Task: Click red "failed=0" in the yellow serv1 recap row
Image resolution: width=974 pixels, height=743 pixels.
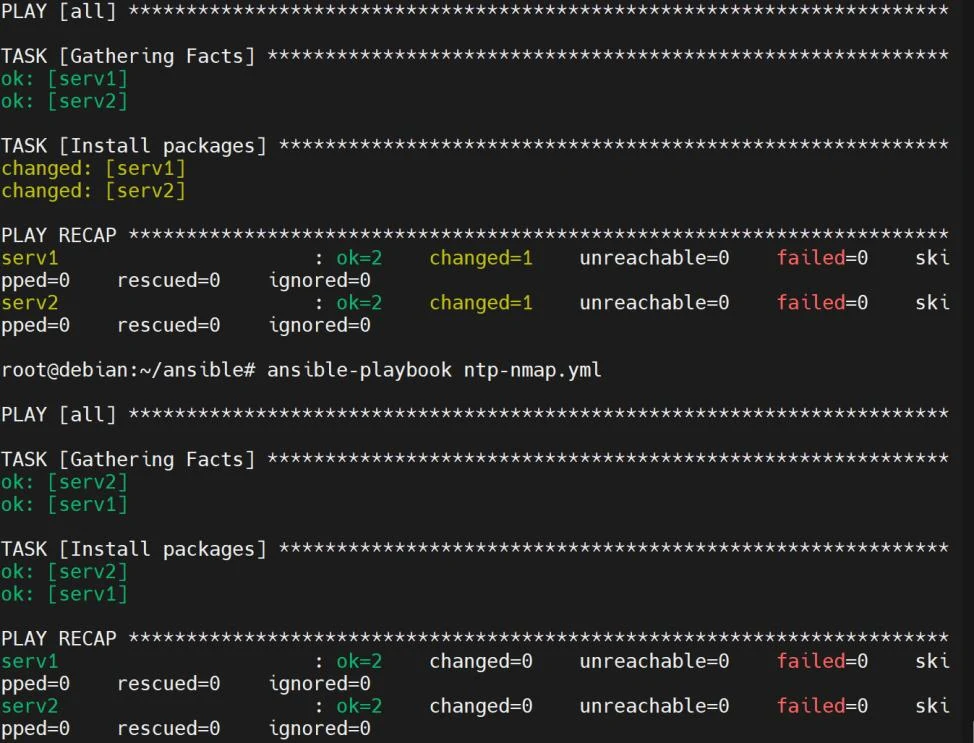Action: [x=822, y=258]
